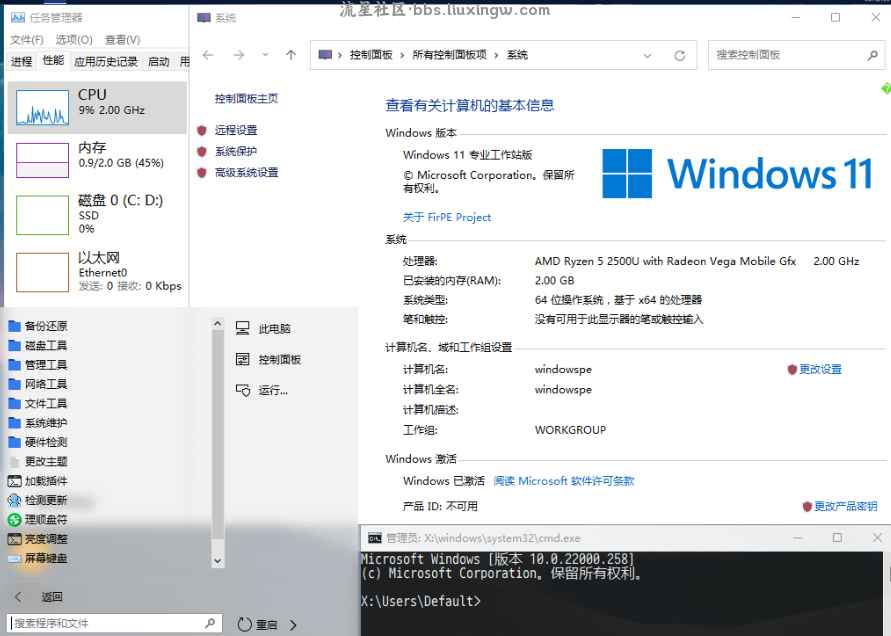Select the 内存 memory graph in Task Manager

43,160
